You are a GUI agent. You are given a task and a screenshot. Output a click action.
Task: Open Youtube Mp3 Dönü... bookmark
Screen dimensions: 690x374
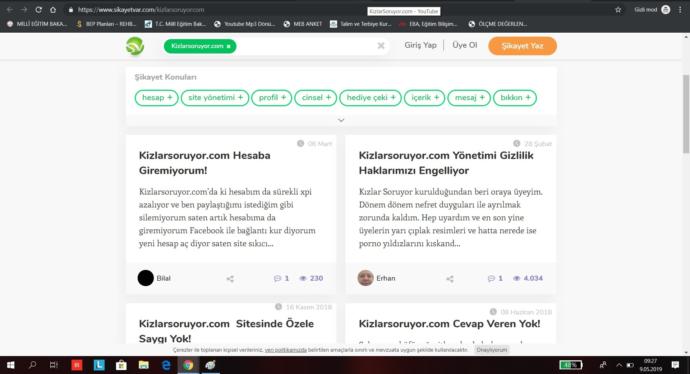coord(245,24)
